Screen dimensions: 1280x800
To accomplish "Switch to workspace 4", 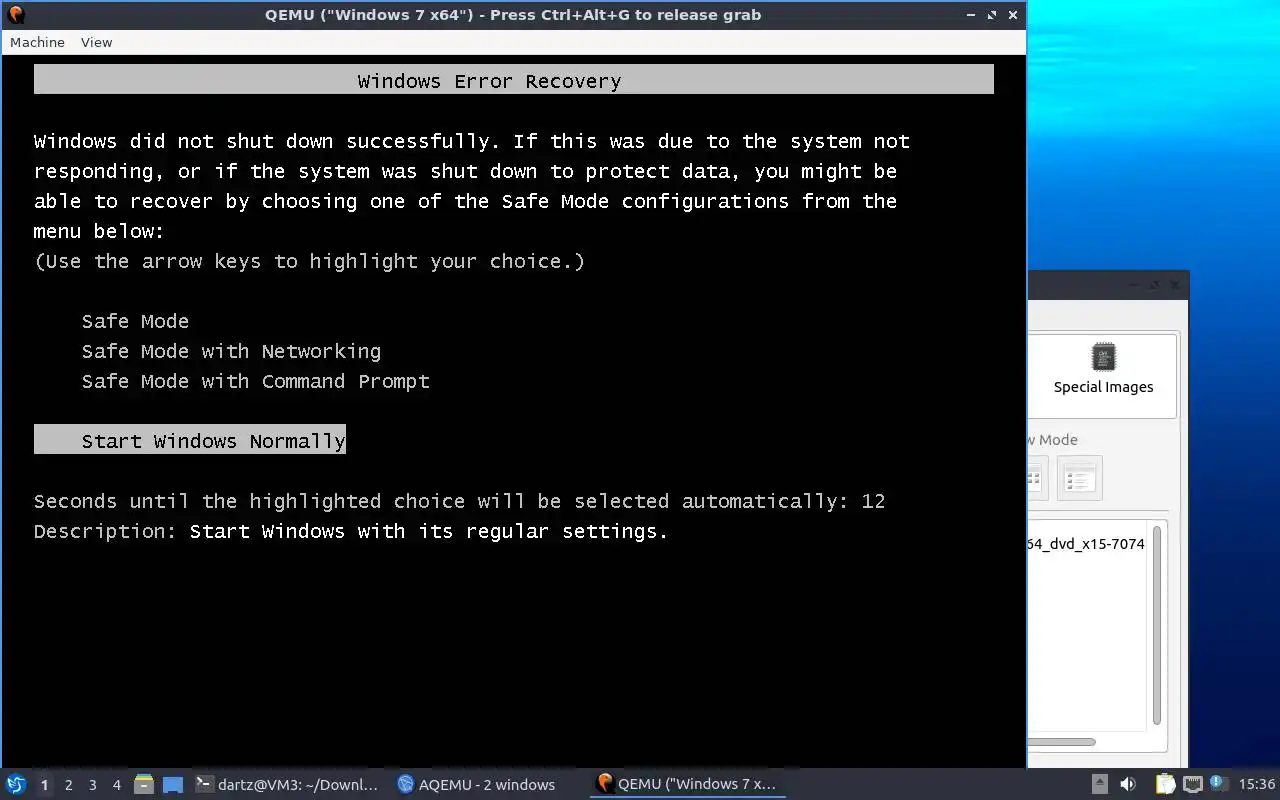I will (x=116, y=785).
